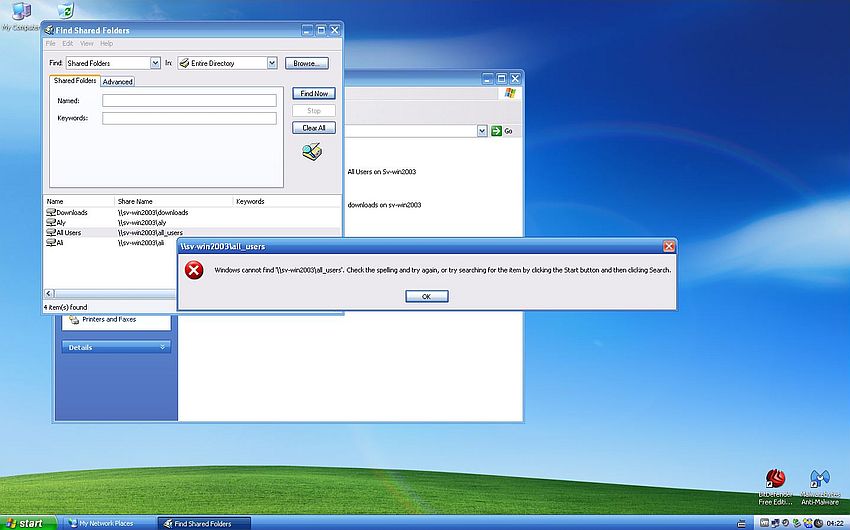Switch to the Advanced tab
The height and width of the screenshot is (530, 850).
[x=117, y=82]
